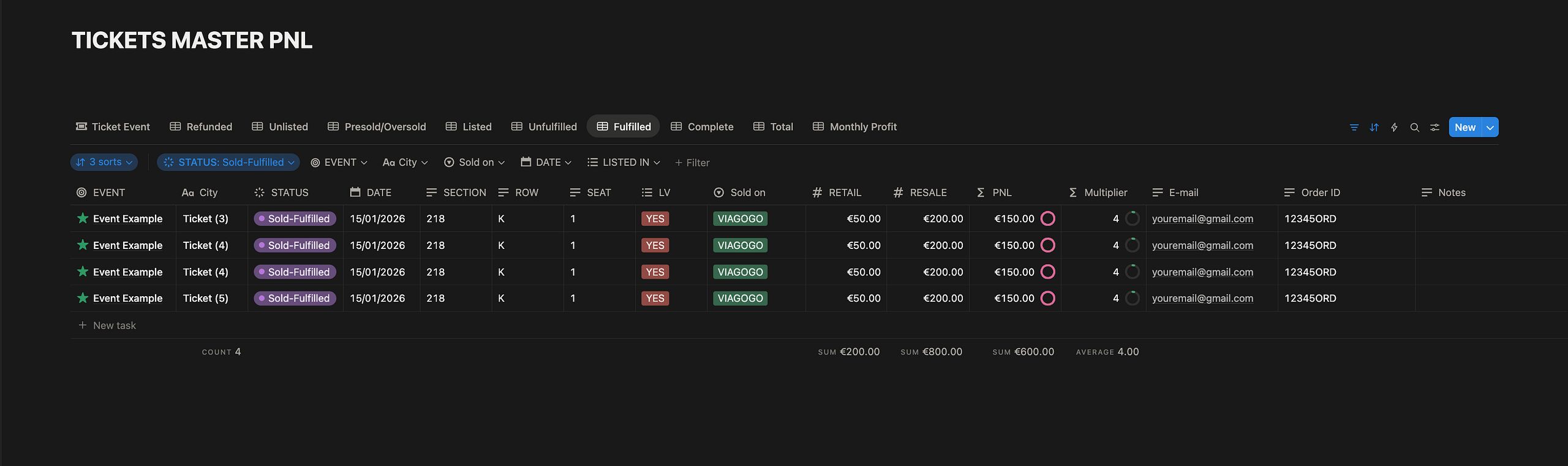Click the VIAGOGO tag for Ticket (3)
Image resolution: width=1568 pixels, height=466 pixels.
pos(740,218)
